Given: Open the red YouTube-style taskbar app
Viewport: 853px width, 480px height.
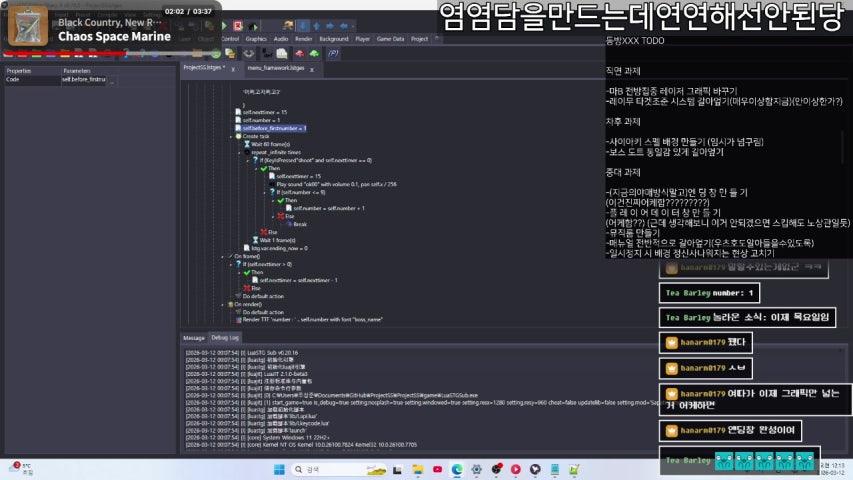Looking at the screenshot, I should tap(437, 469).
